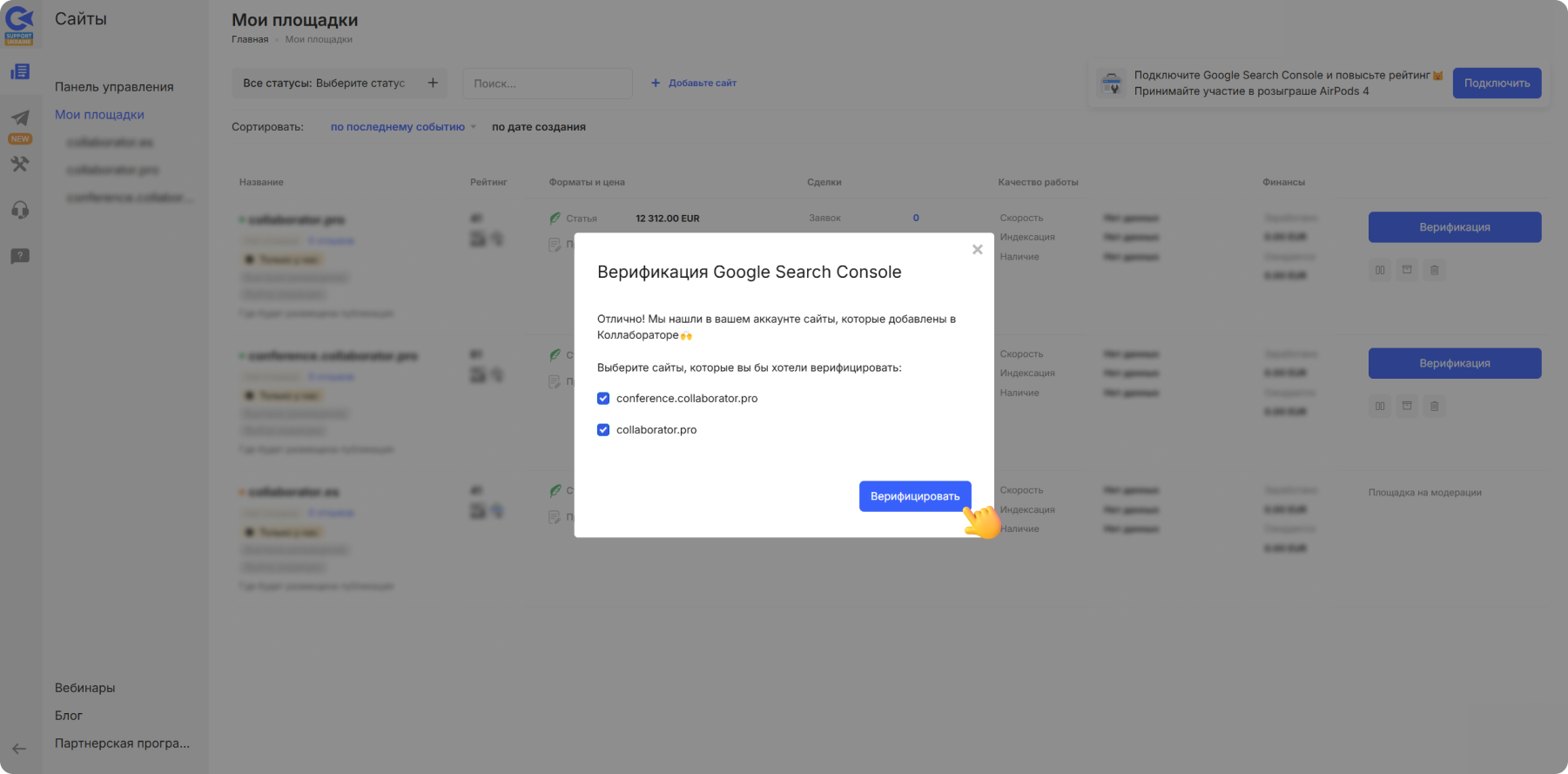Click the Заявок count 0 in first row
The width and height of the screenshot is (1568, 774).
916,218
